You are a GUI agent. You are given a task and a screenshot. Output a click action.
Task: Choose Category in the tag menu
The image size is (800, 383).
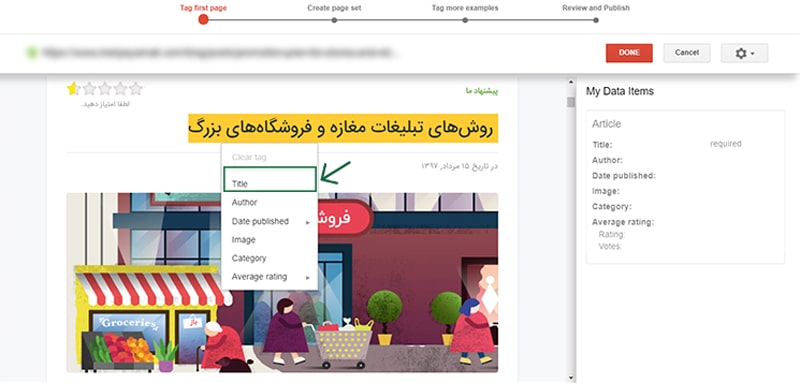pos(269,258)
